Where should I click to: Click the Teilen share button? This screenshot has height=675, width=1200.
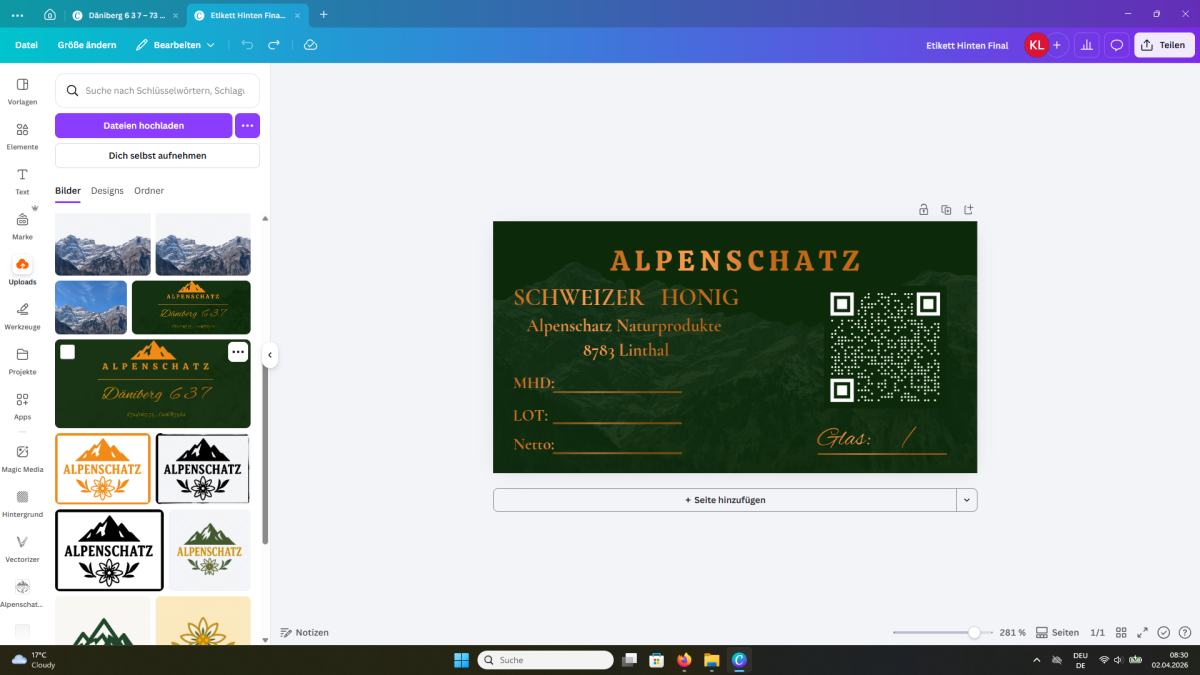(1163, 45)
